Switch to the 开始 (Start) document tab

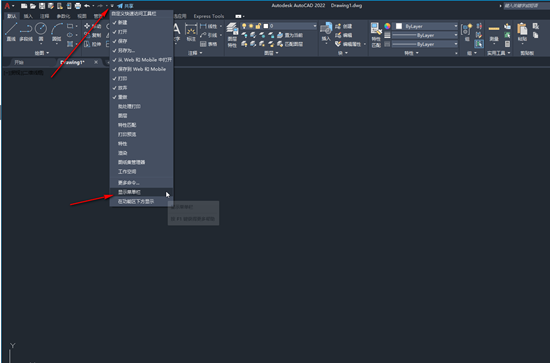[x=19, y=62]
